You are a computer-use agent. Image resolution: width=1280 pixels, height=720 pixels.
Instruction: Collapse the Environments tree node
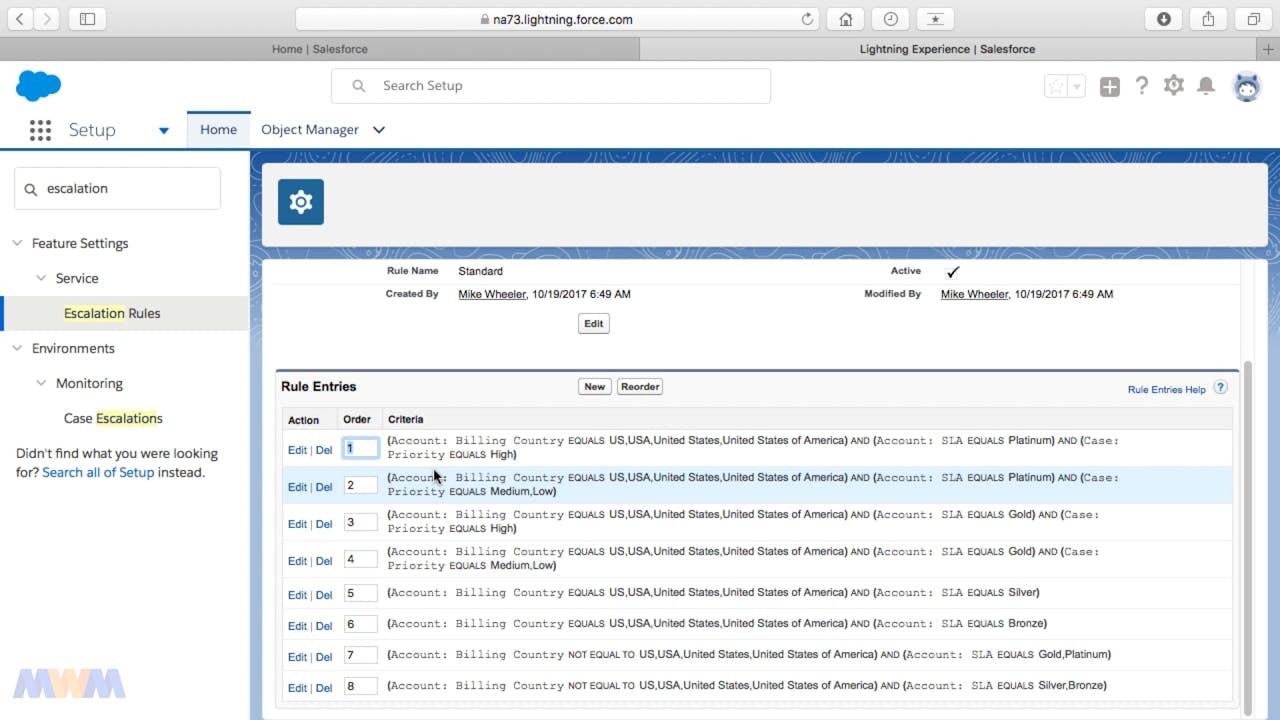point(17,348)
